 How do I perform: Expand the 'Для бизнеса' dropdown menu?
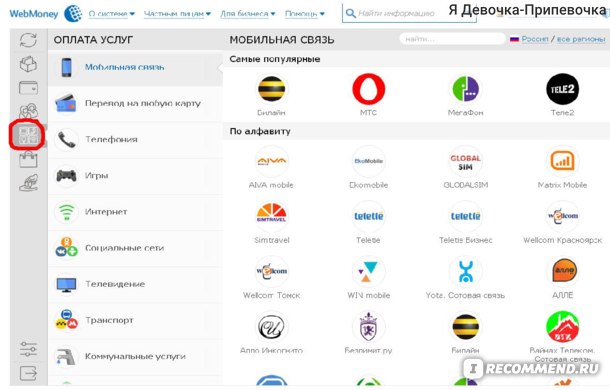248,14
